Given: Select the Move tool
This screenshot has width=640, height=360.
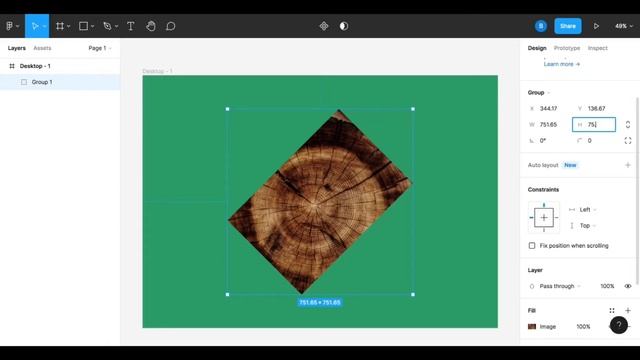Looking at the screenshot, I should 35,26.
